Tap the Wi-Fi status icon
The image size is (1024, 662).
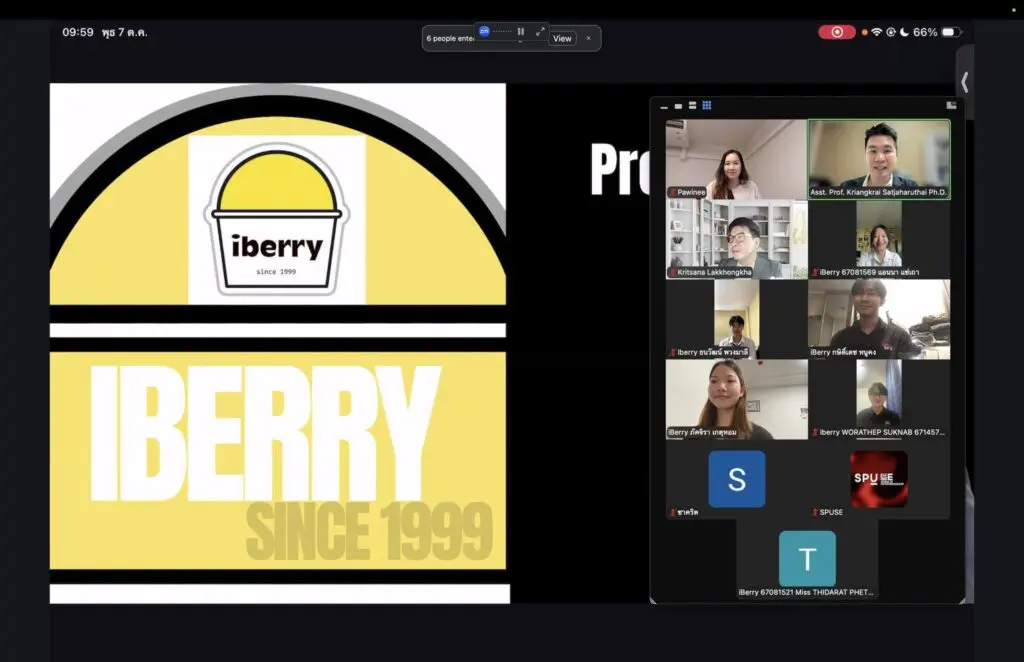[876, 32]
